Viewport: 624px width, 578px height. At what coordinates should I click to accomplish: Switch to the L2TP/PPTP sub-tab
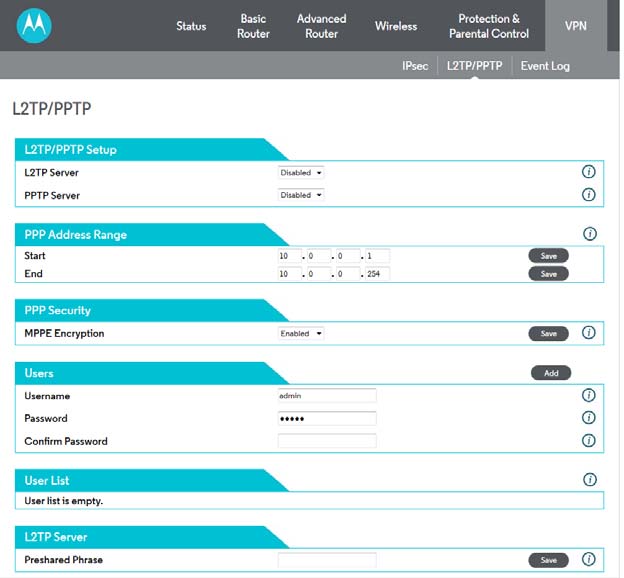click(474, 66)
